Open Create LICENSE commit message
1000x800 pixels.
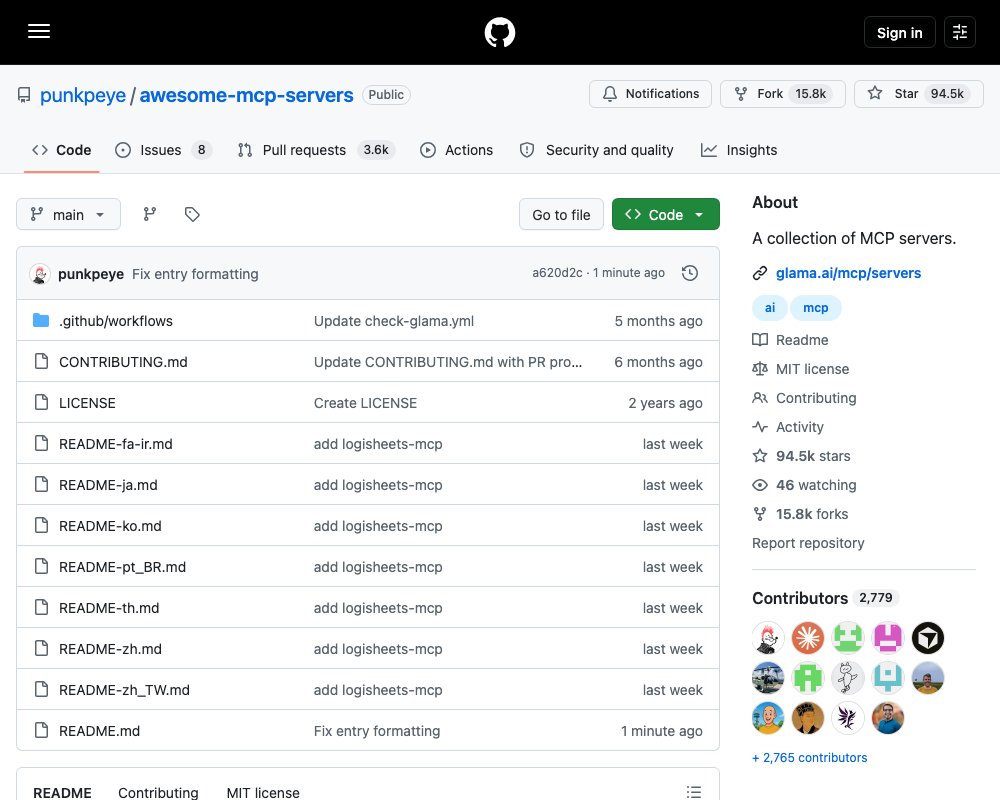[x=365, y=403]
